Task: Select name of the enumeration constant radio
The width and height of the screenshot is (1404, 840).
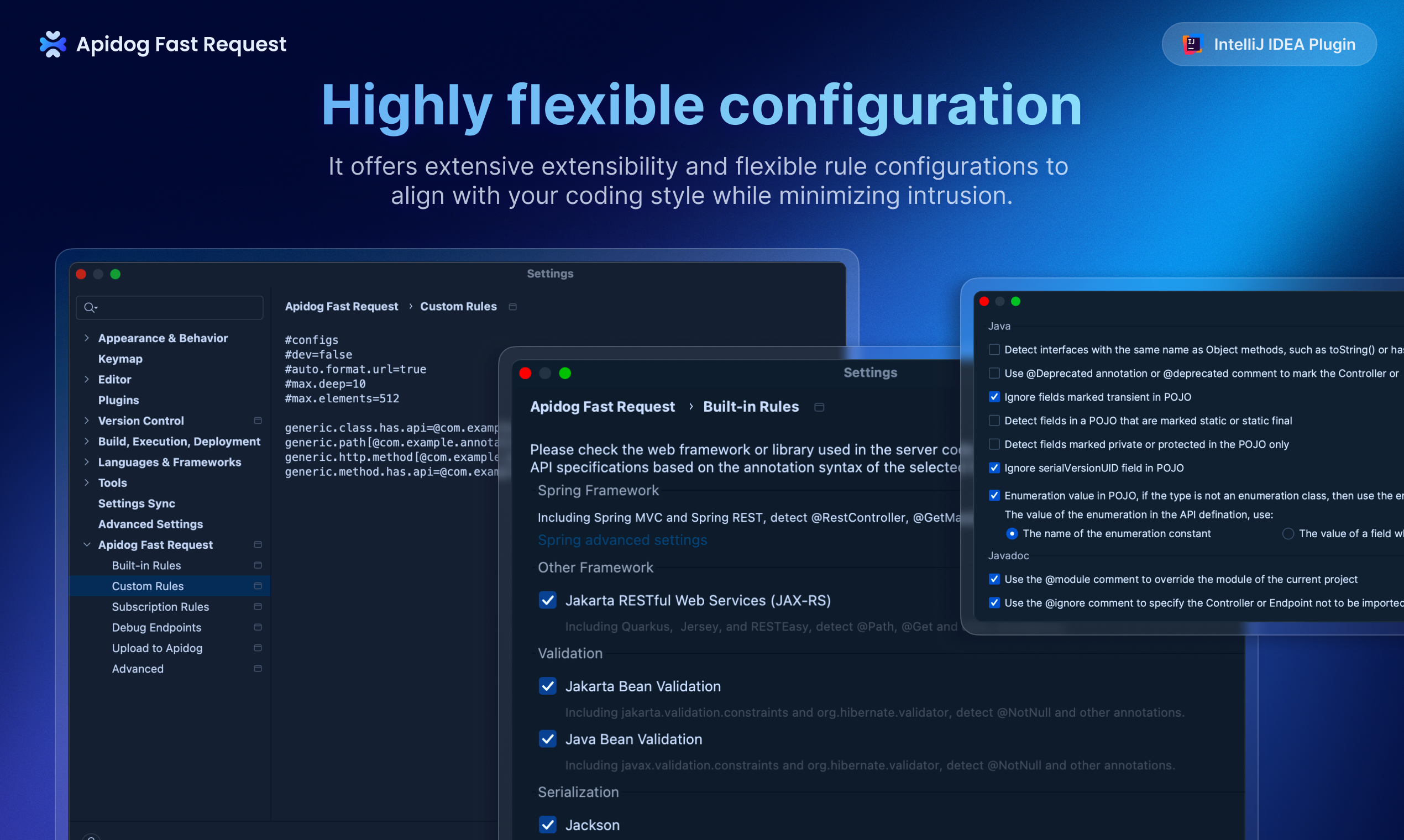Action: [x=1012, y=534]
